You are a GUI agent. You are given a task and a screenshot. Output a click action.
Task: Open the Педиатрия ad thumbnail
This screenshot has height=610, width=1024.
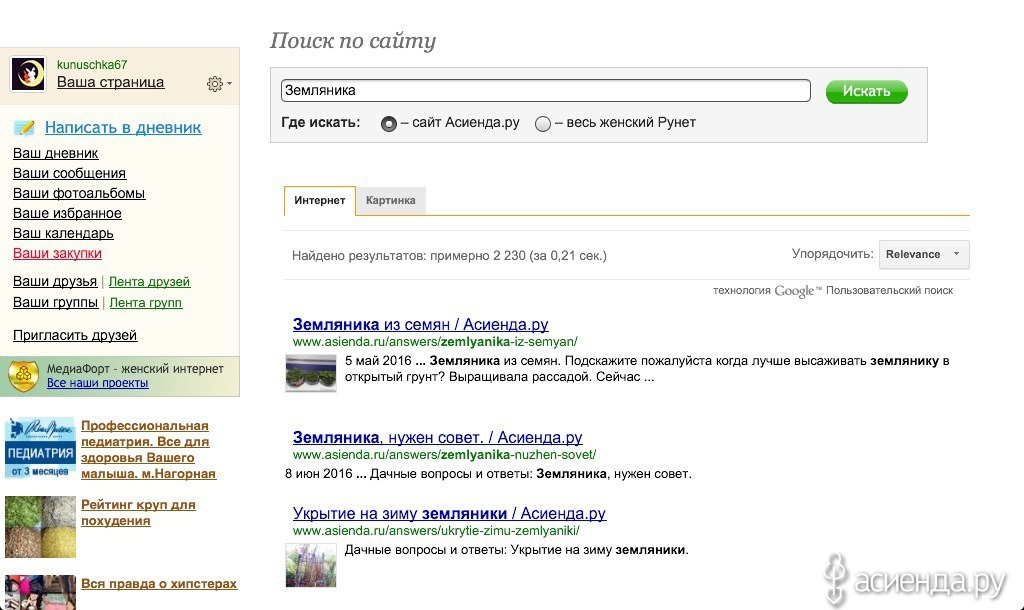tap(40, 448)
